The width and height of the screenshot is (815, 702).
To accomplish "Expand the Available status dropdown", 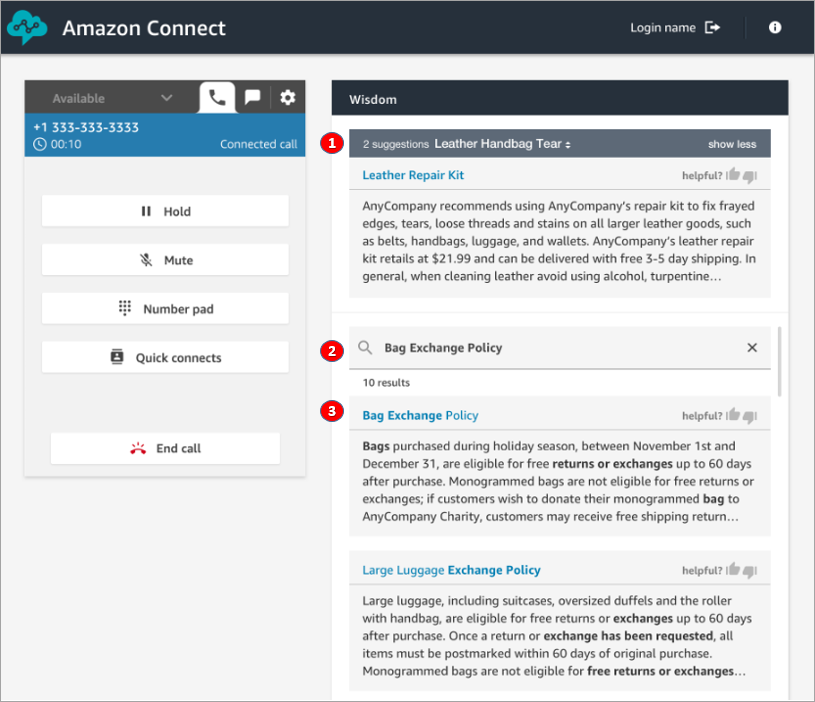I will 166,98.
